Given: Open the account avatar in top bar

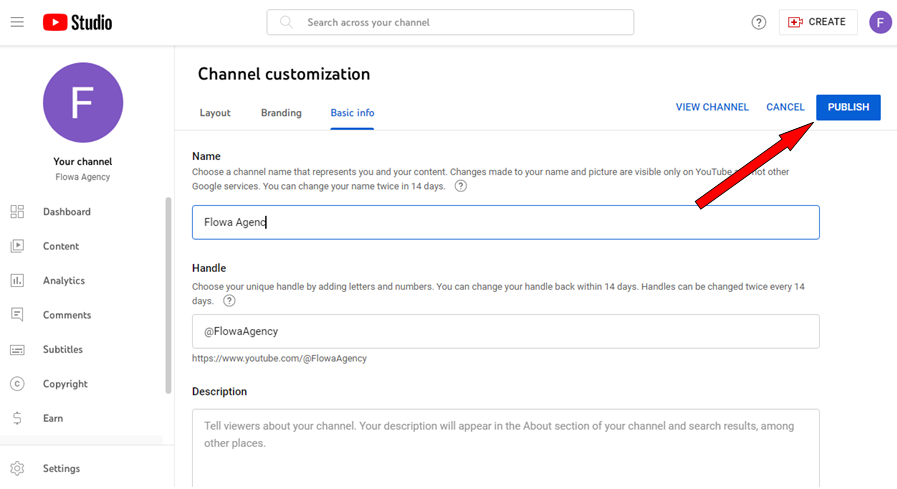Looking at the screenshot, I should pos(880,22).
